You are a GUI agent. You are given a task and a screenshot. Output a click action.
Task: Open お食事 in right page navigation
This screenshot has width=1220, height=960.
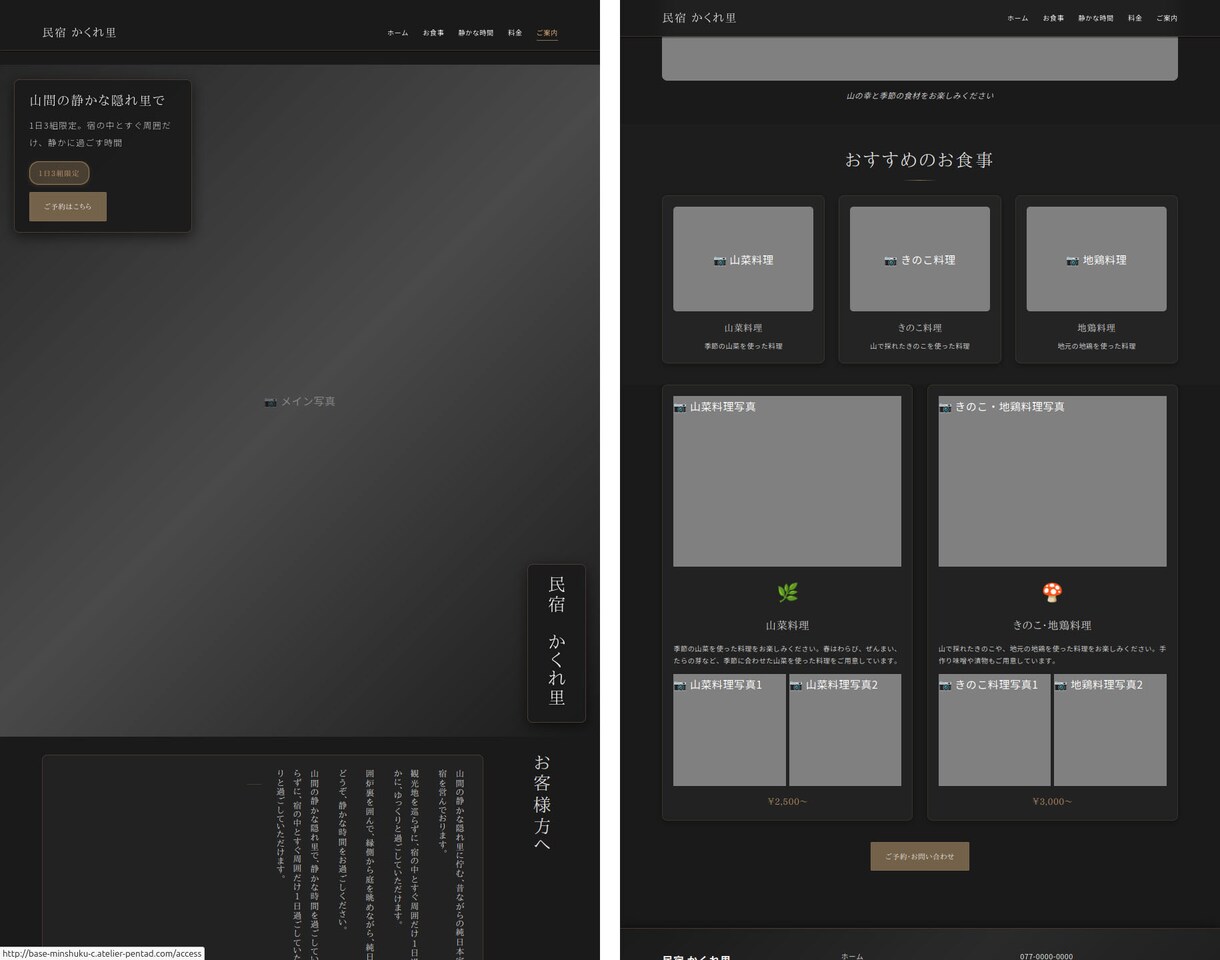coord(1053,18)
